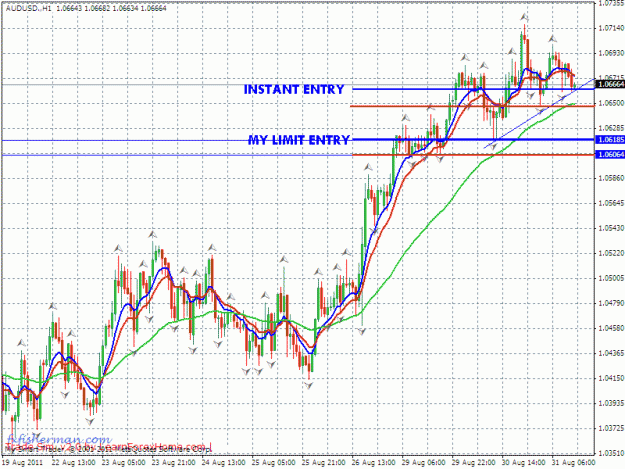Click price axis value 1.07140

(x=611, y=28)
